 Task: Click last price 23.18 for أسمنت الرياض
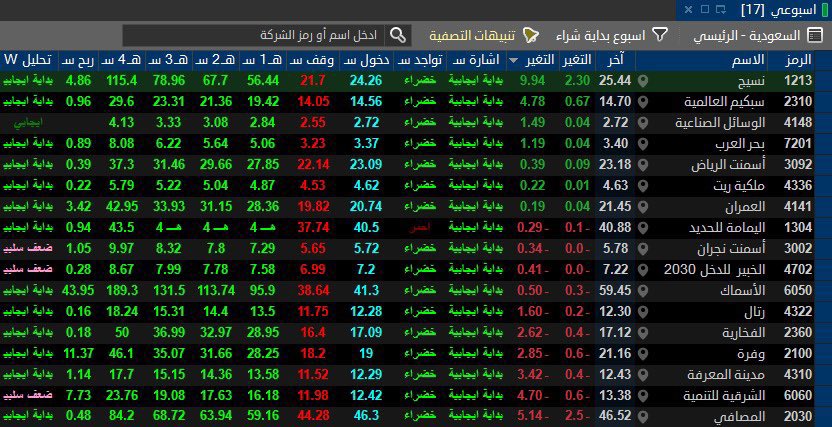[616, 165]
